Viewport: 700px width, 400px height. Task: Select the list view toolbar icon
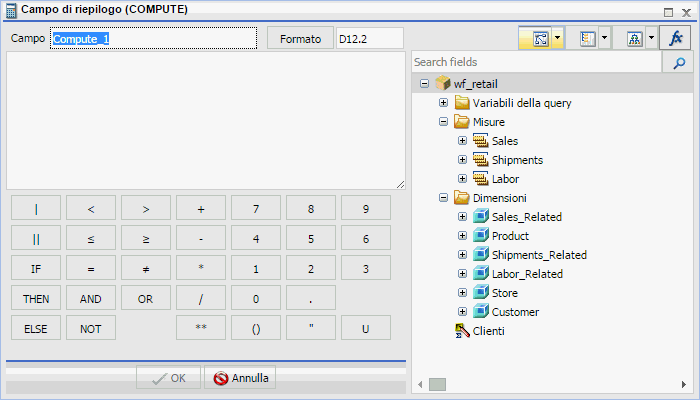pyautogui.click(x=588, y=39)
